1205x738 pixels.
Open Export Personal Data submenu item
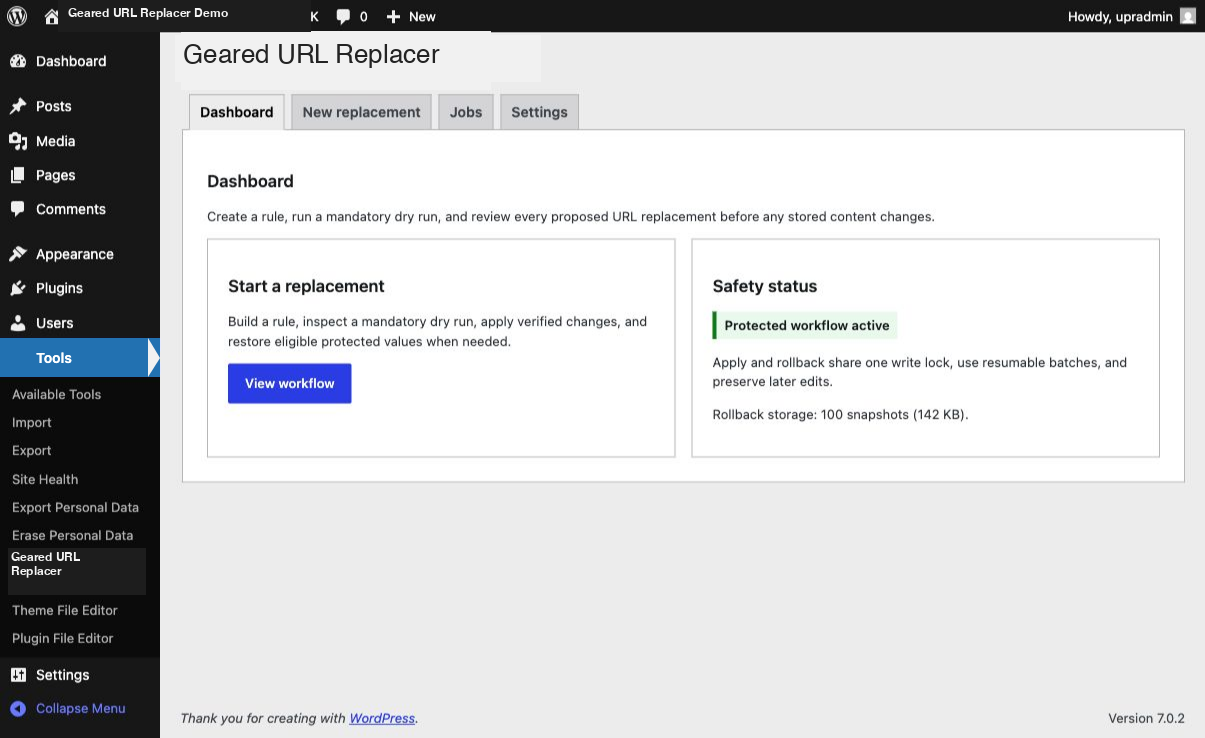click(75, 507)
